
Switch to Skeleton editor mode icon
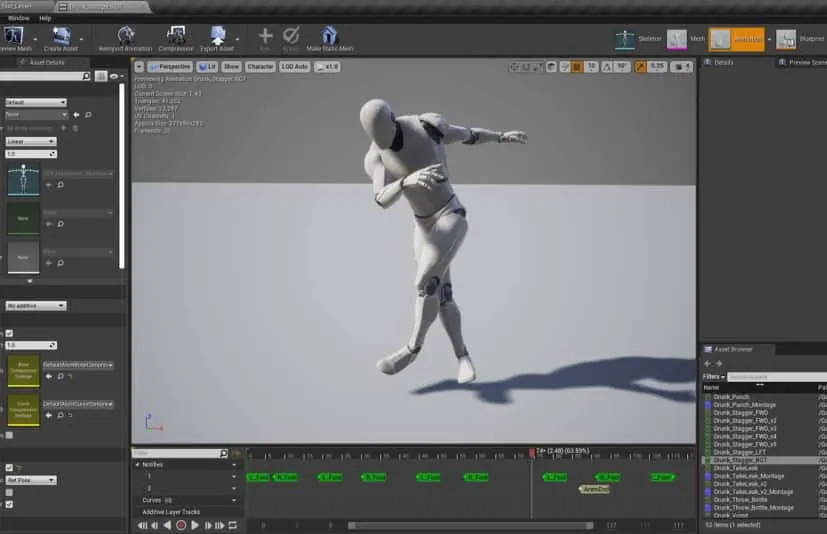[626, 39]
